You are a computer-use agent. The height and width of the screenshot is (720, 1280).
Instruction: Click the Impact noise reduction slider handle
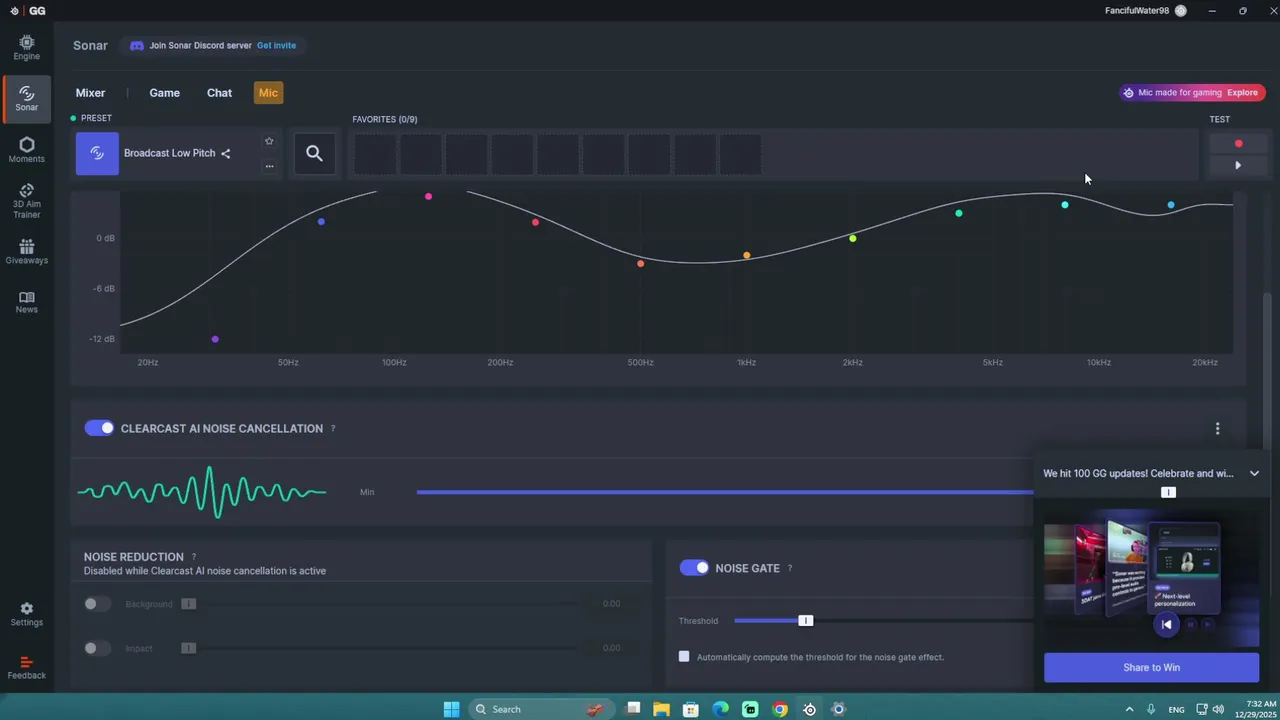point(188,648)
